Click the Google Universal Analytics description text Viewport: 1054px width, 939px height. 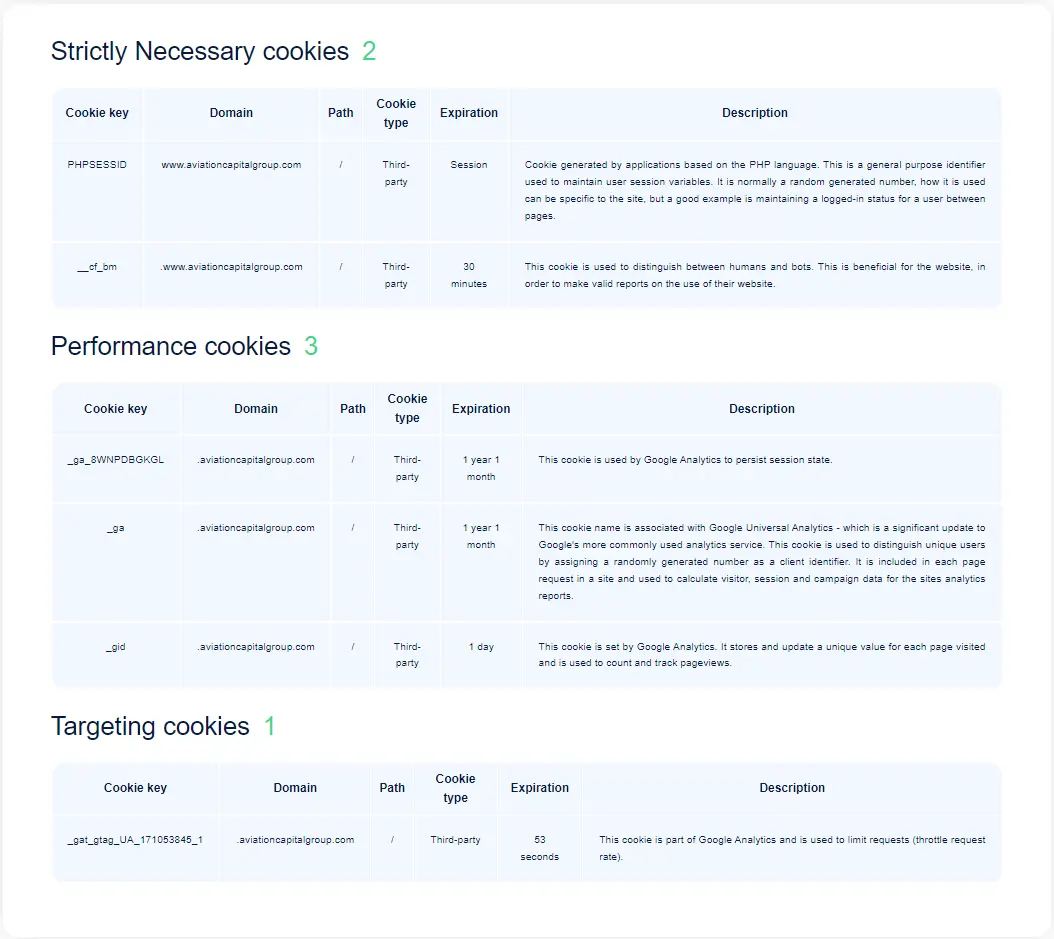click(762, 562)
